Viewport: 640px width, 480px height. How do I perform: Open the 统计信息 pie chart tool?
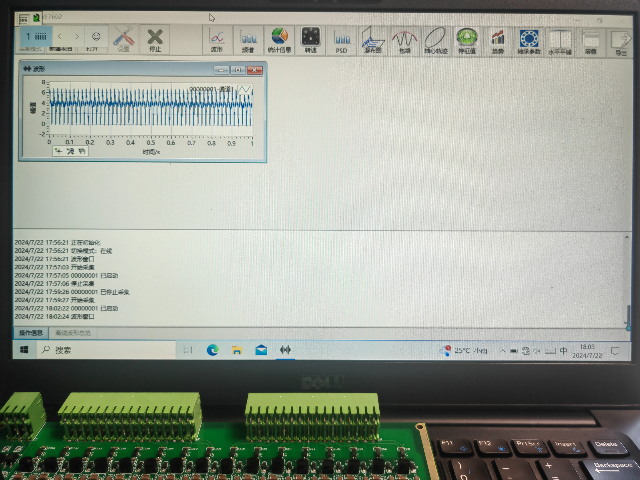coord(280,40)
